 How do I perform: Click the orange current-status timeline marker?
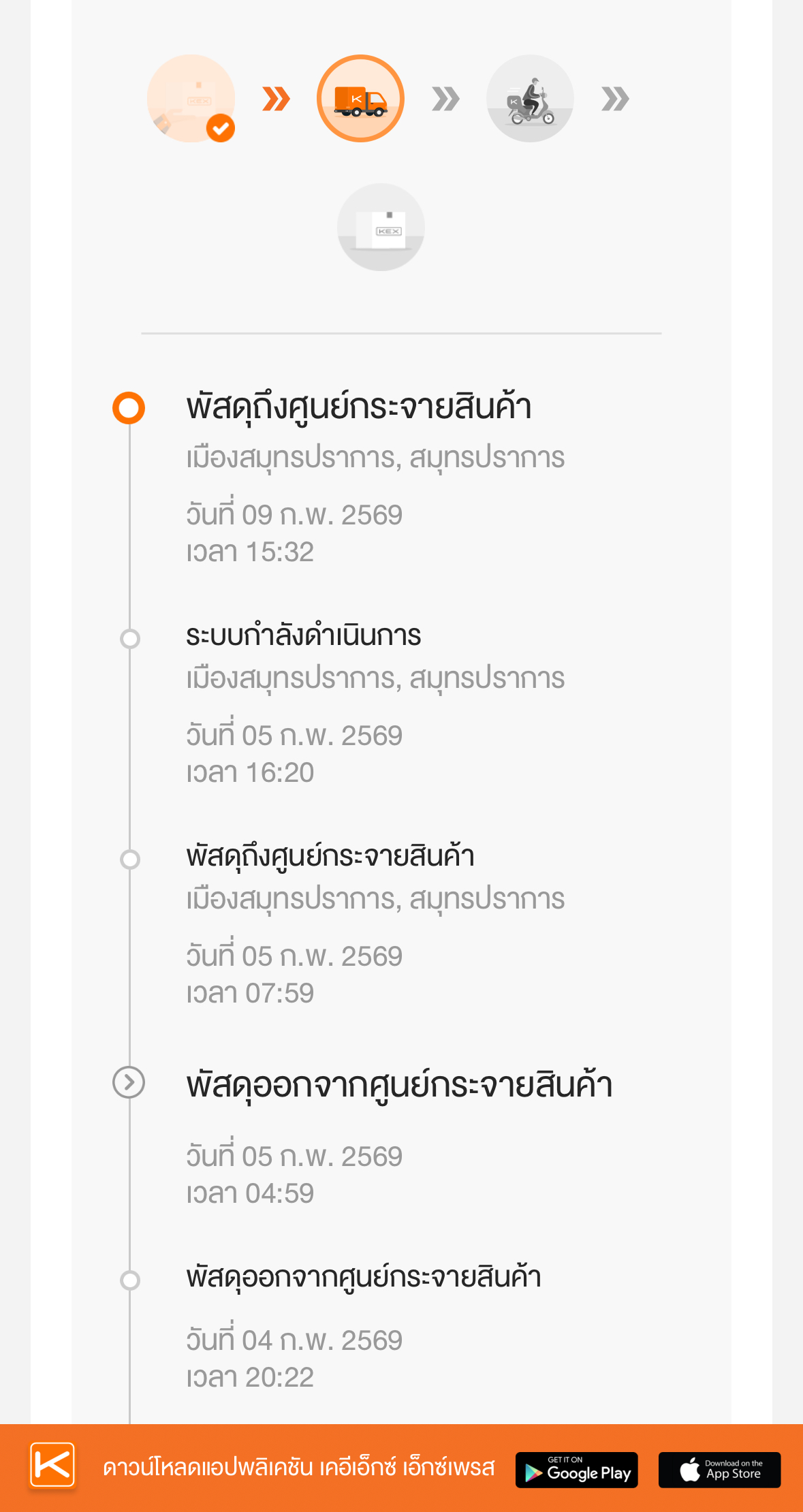(129, 408)
